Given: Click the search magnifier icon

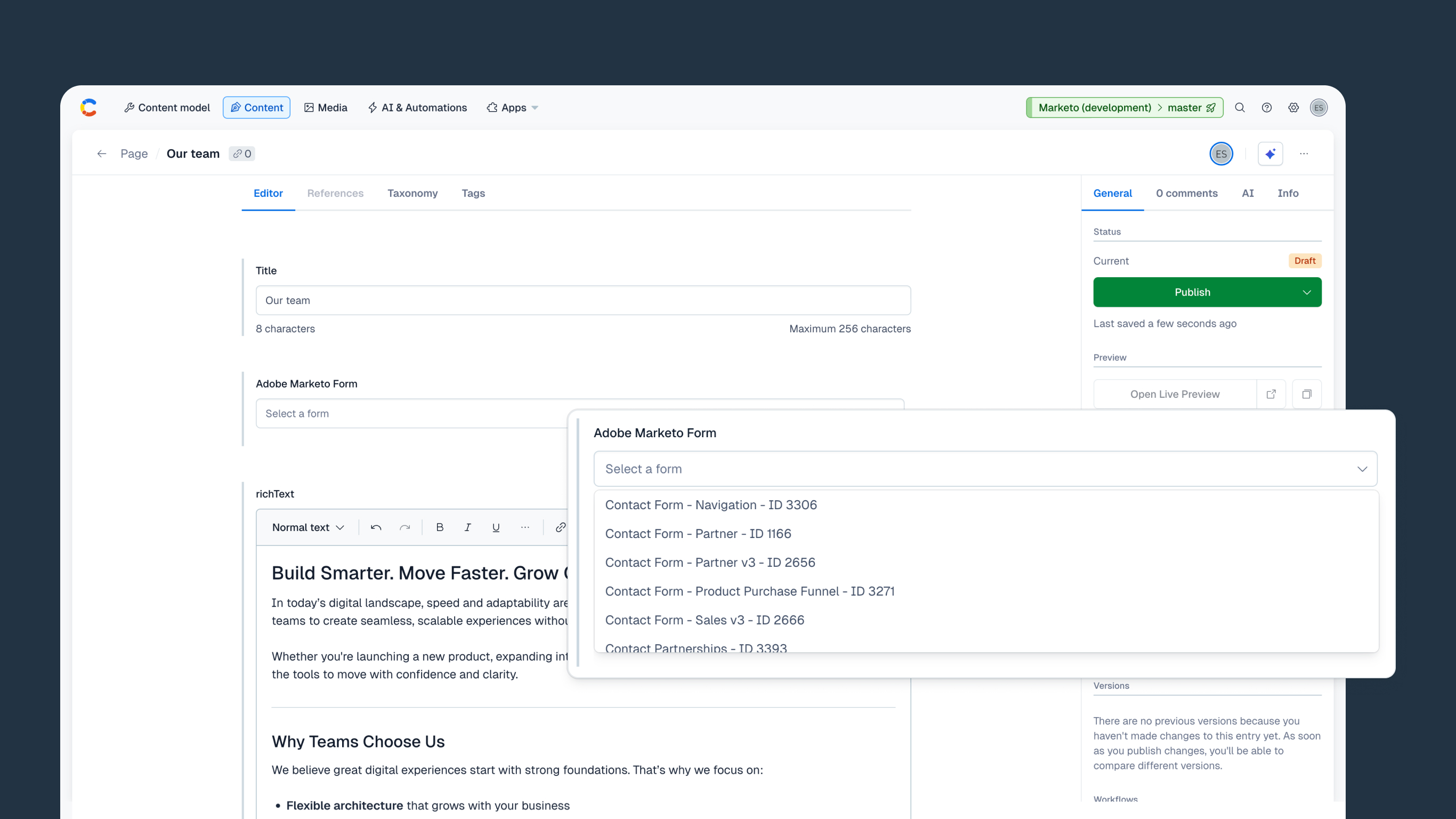Looking at the screenshot, I should coord(1240,108).
